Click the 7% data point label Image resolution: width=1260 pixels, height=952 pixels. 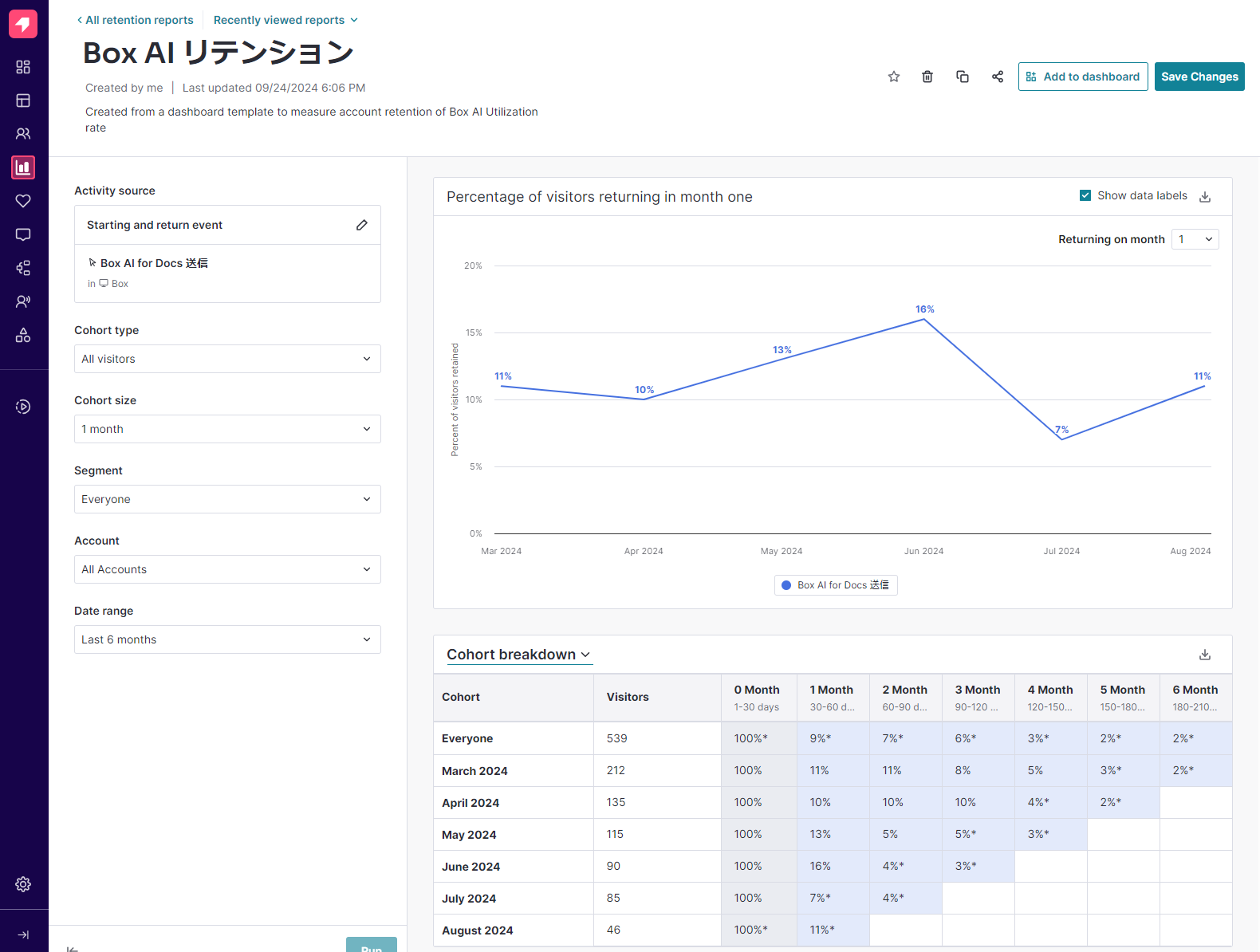(x=1062, y=430)
